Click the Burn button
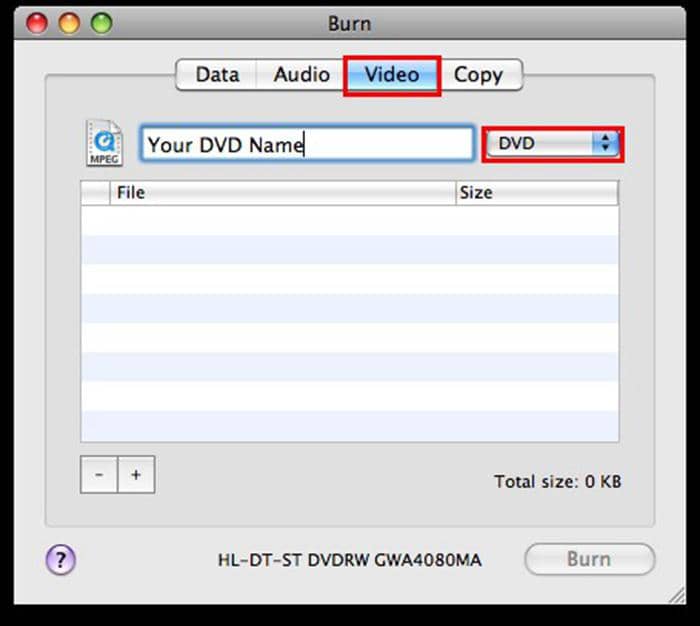Screen dimensions: 700x626 589,559
